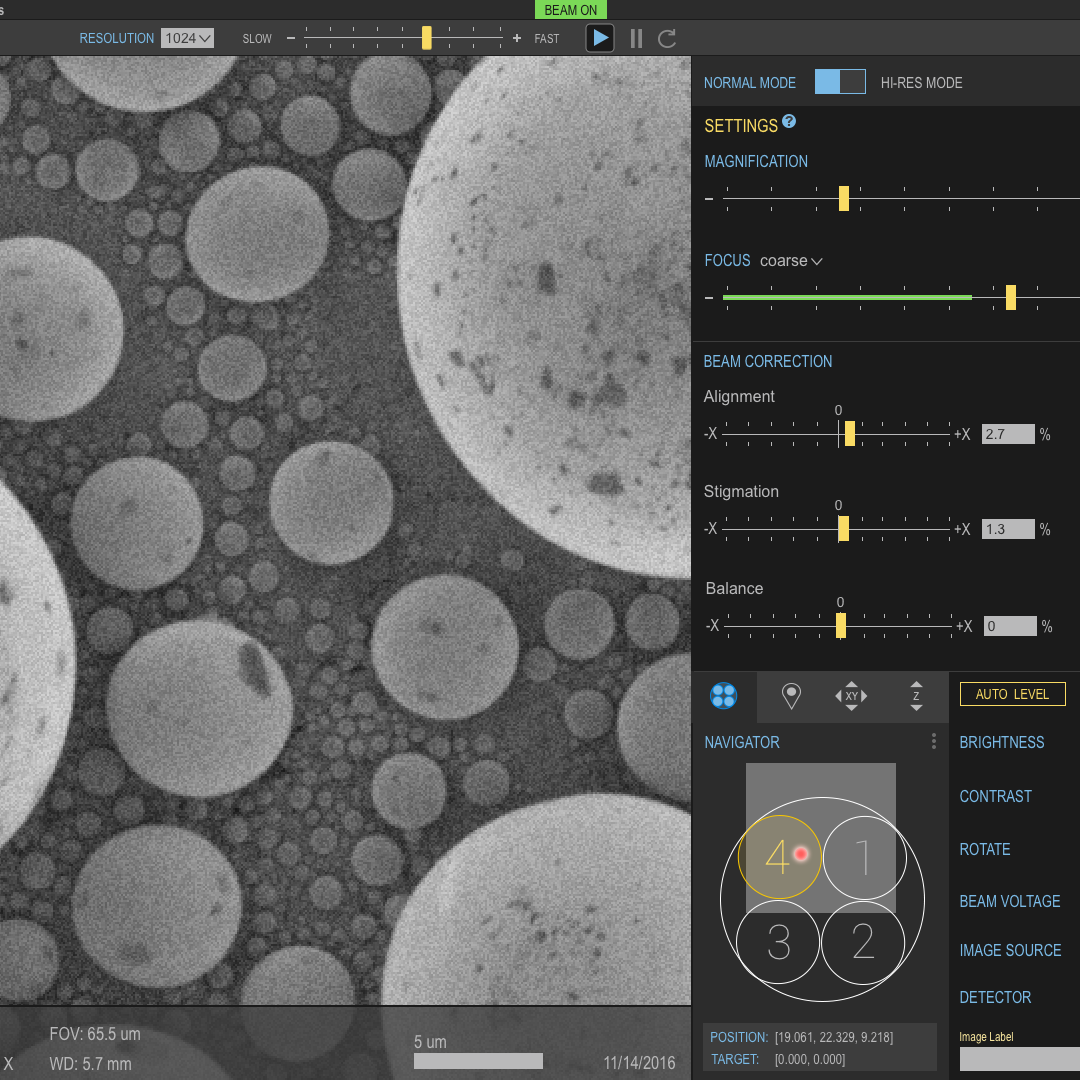This screenshot has height=1080, width=1080.
Task: Click the Magnification minus sign
Action: click(x=709, y=199)
